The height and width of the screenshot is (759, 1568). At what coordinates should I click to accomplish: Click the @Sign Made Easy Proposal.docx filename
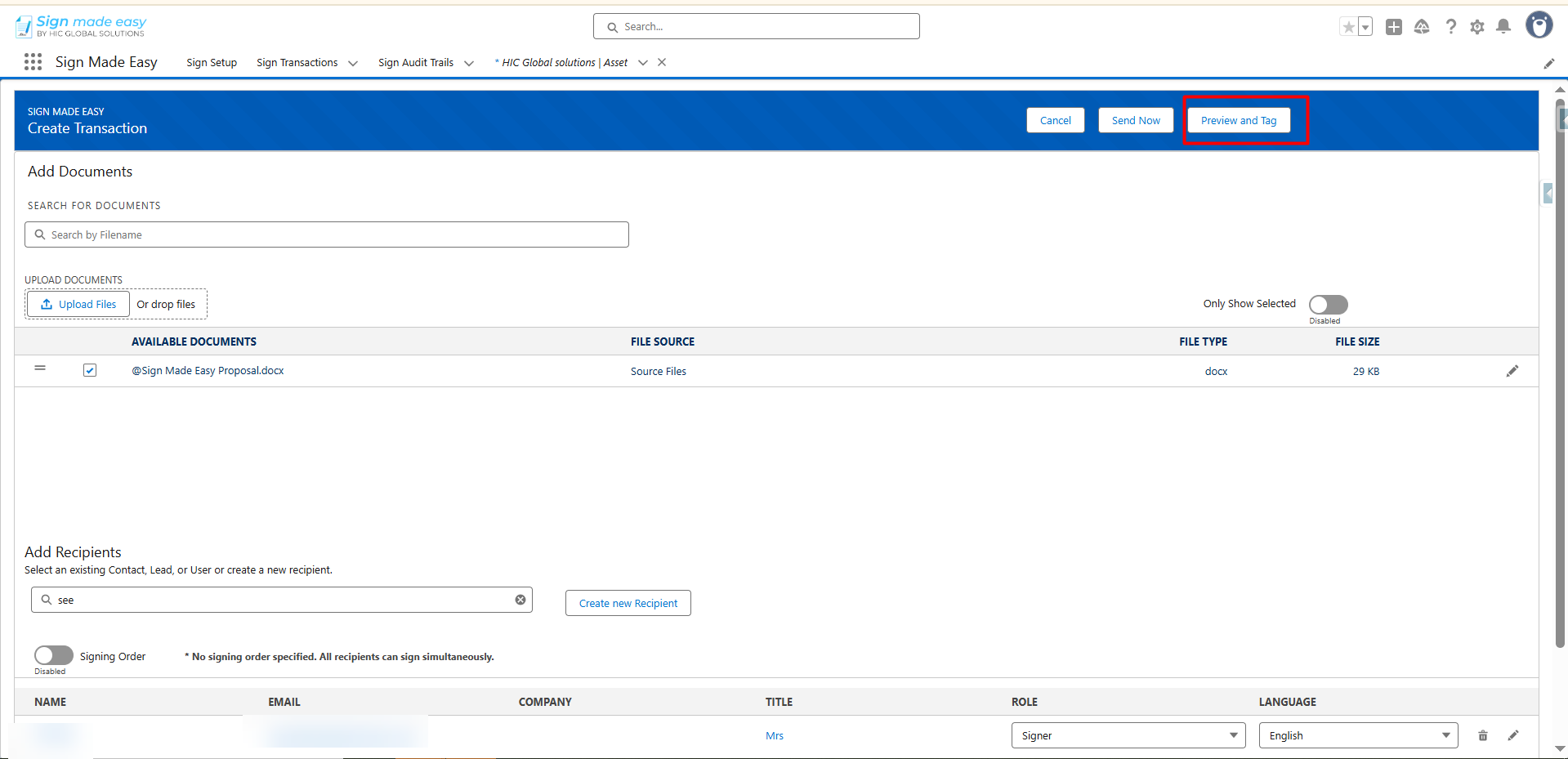(208, 370)
